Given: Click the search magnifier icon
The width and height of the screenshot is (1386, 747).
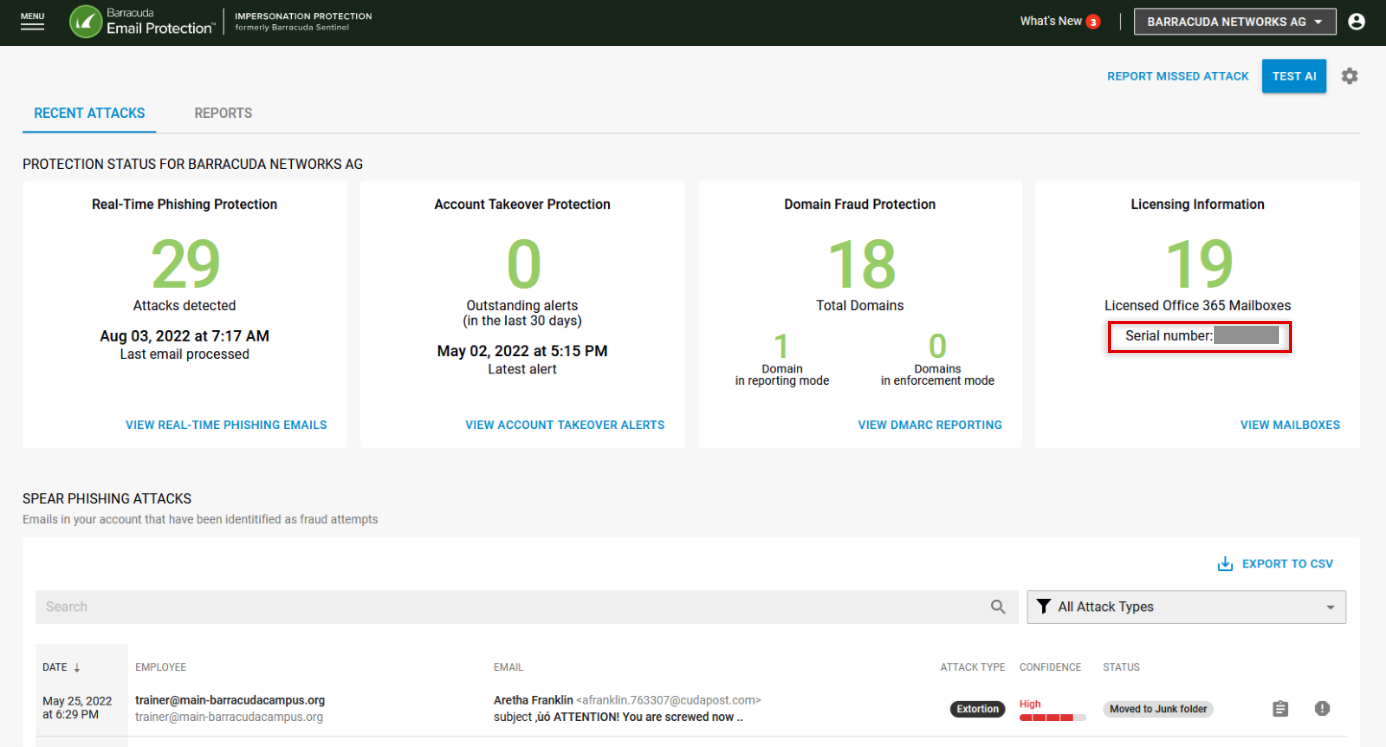Looking at the screenshot, I should [x=998, y=607].
